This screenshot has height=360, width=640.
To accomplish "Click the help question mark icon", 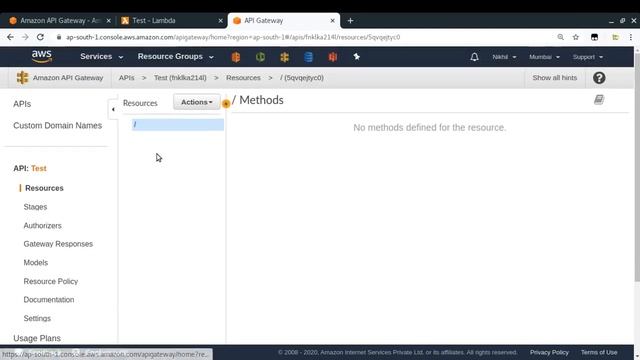I will (x=599, y=78).
